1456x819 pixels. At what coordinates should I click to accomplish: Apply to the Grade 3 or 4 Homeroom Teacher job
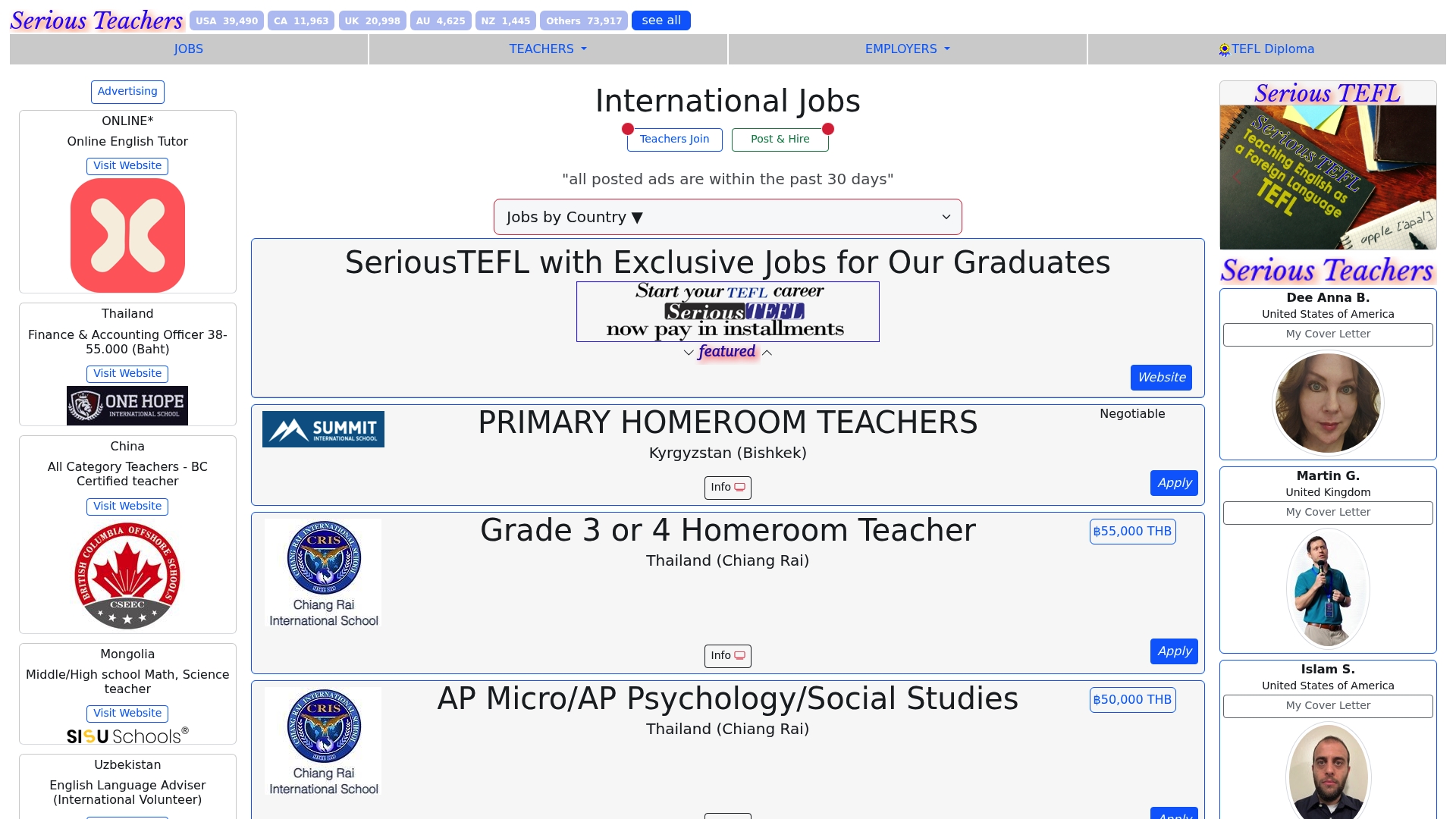1174,651
